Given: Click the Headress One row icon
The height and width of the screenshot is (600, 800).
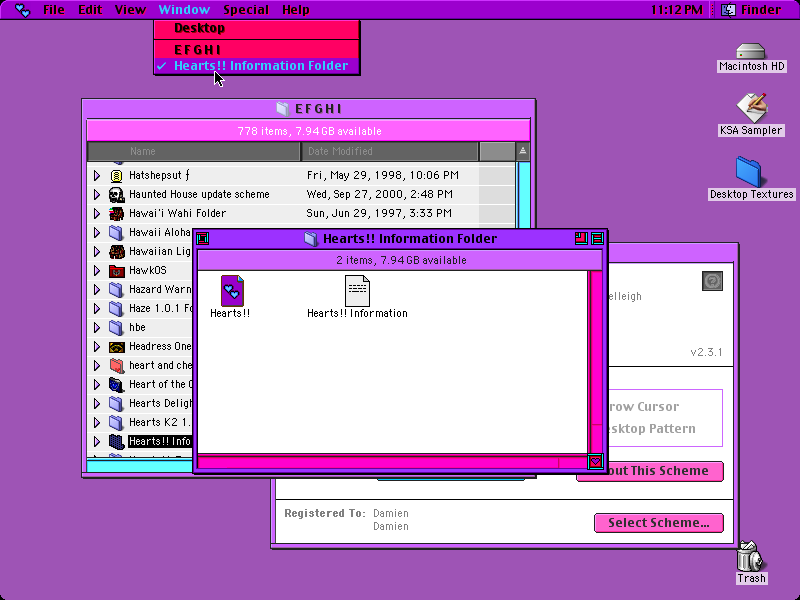Looking at the screenshot, I should pyautogui.click(x=117, y=347).
